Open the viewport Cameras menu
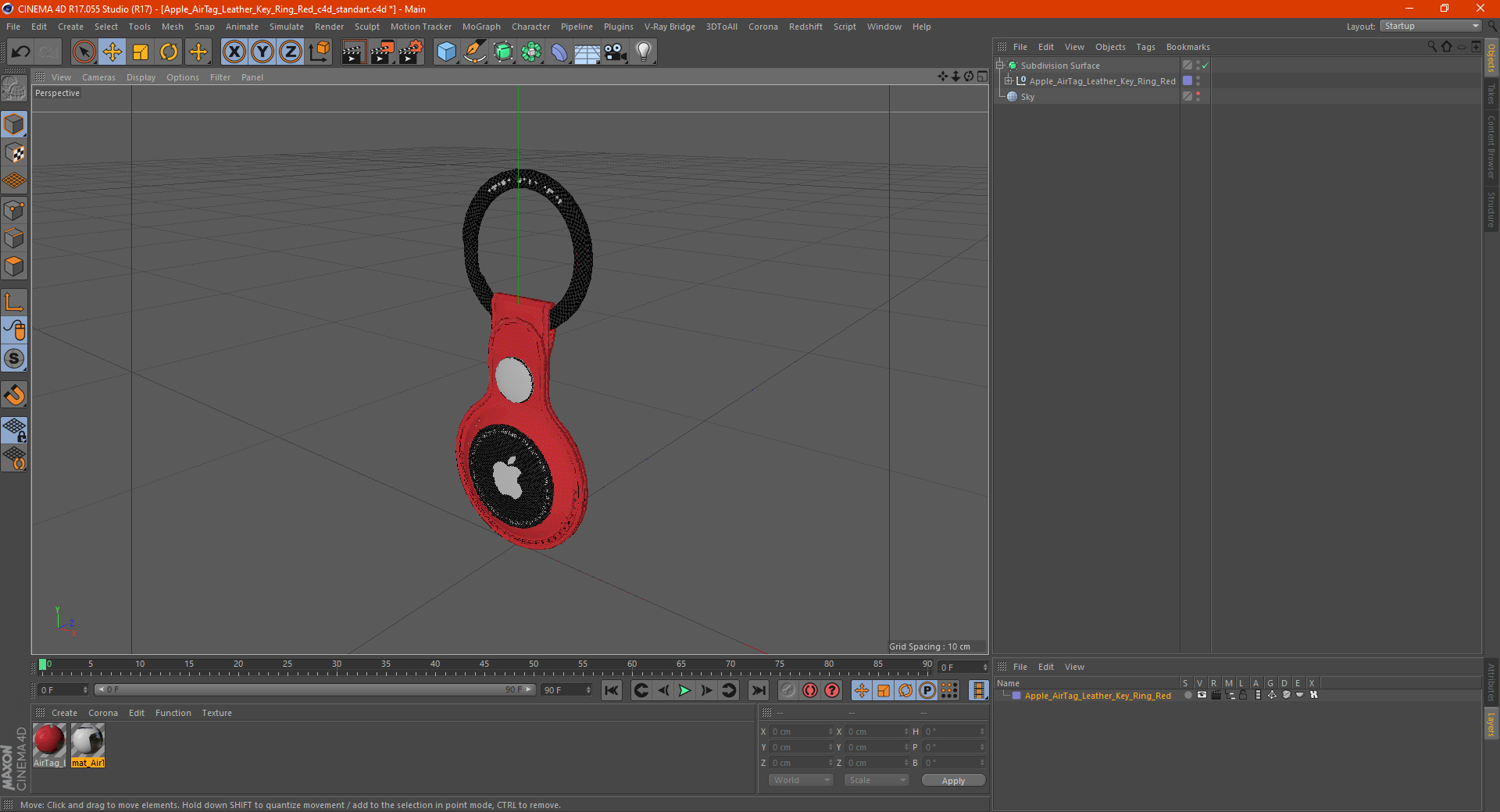This screenshot has height=812, width=1500. [98, 77]
